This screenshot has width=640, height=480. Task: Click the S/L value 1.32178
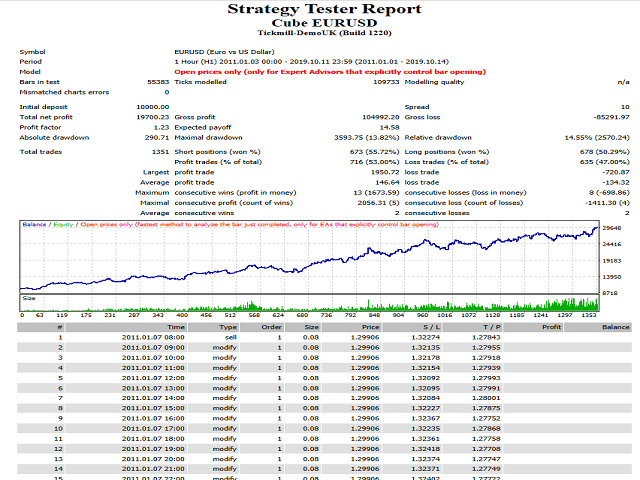pos(426,358)
